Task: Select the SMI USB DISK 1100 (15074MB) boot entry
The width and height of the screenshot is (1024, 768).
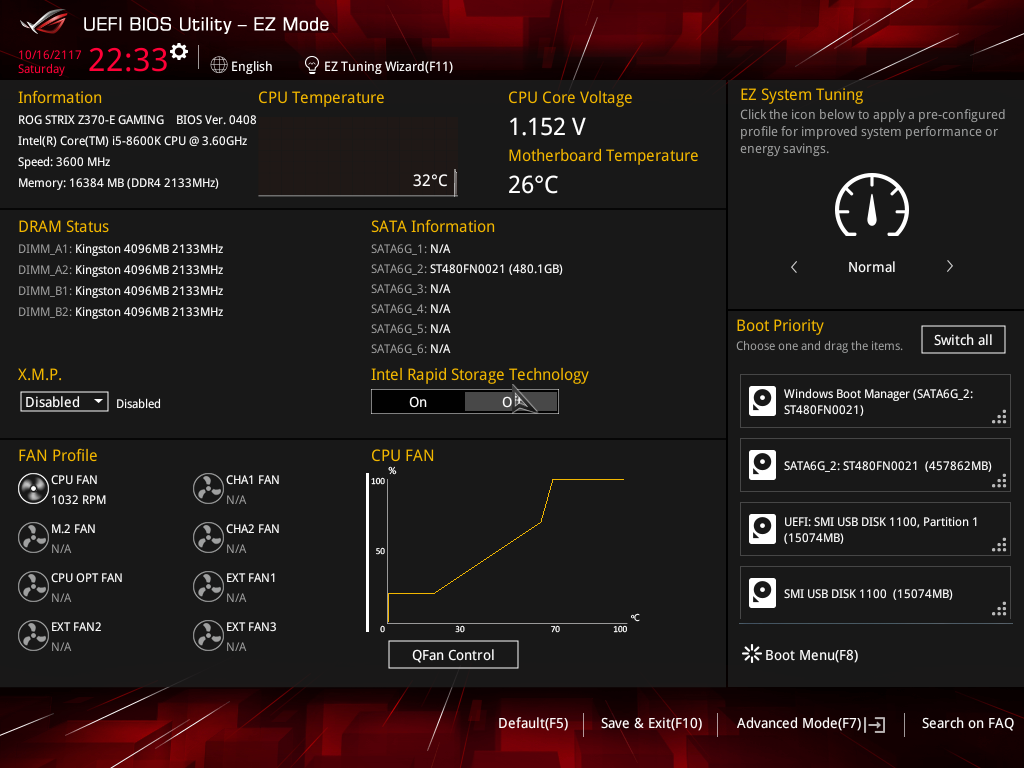Action: (x=875, y=593)
